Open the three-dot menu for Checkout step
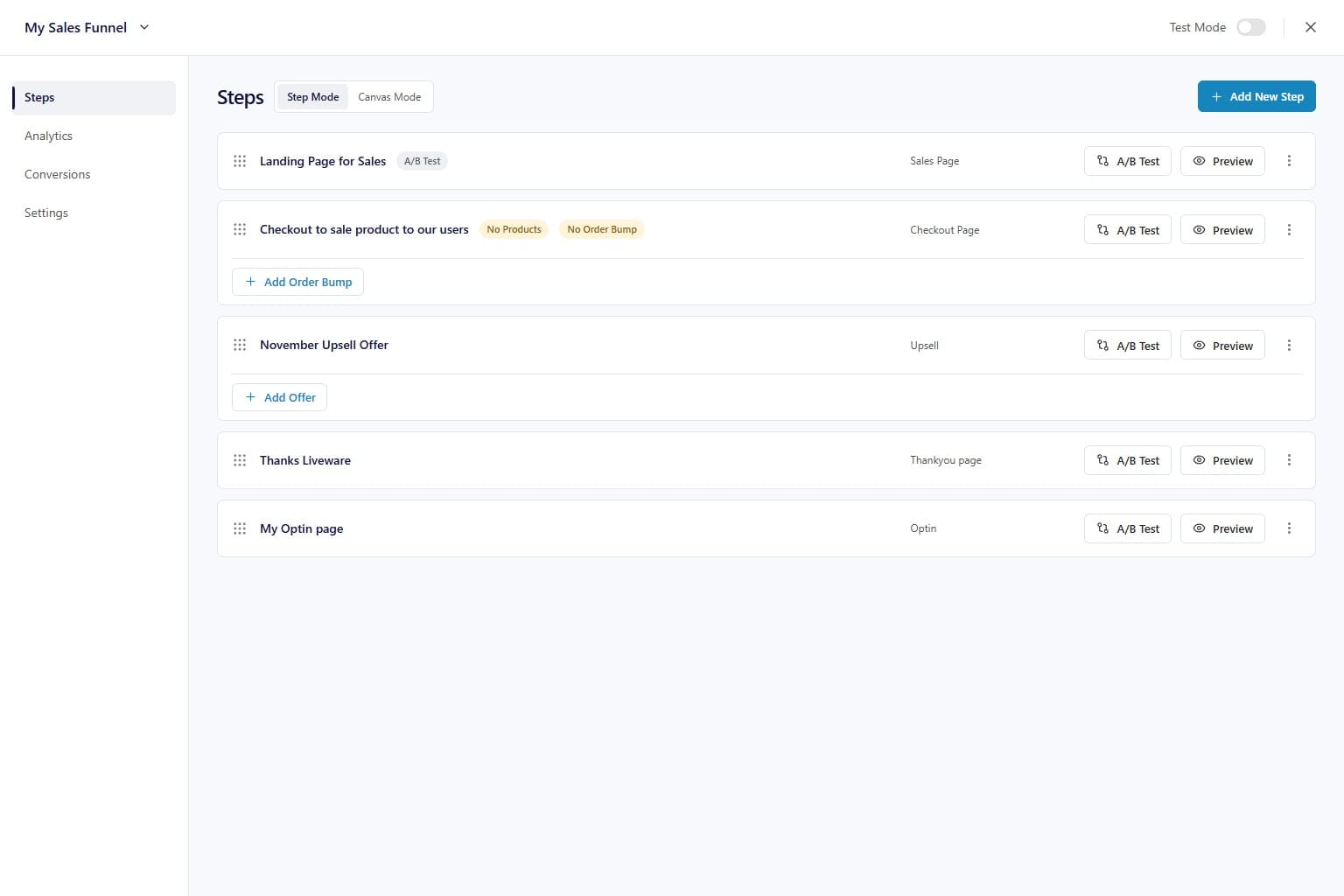Screen dimensions: 1344x896 pyautogui.click(x=1289, y=229)
